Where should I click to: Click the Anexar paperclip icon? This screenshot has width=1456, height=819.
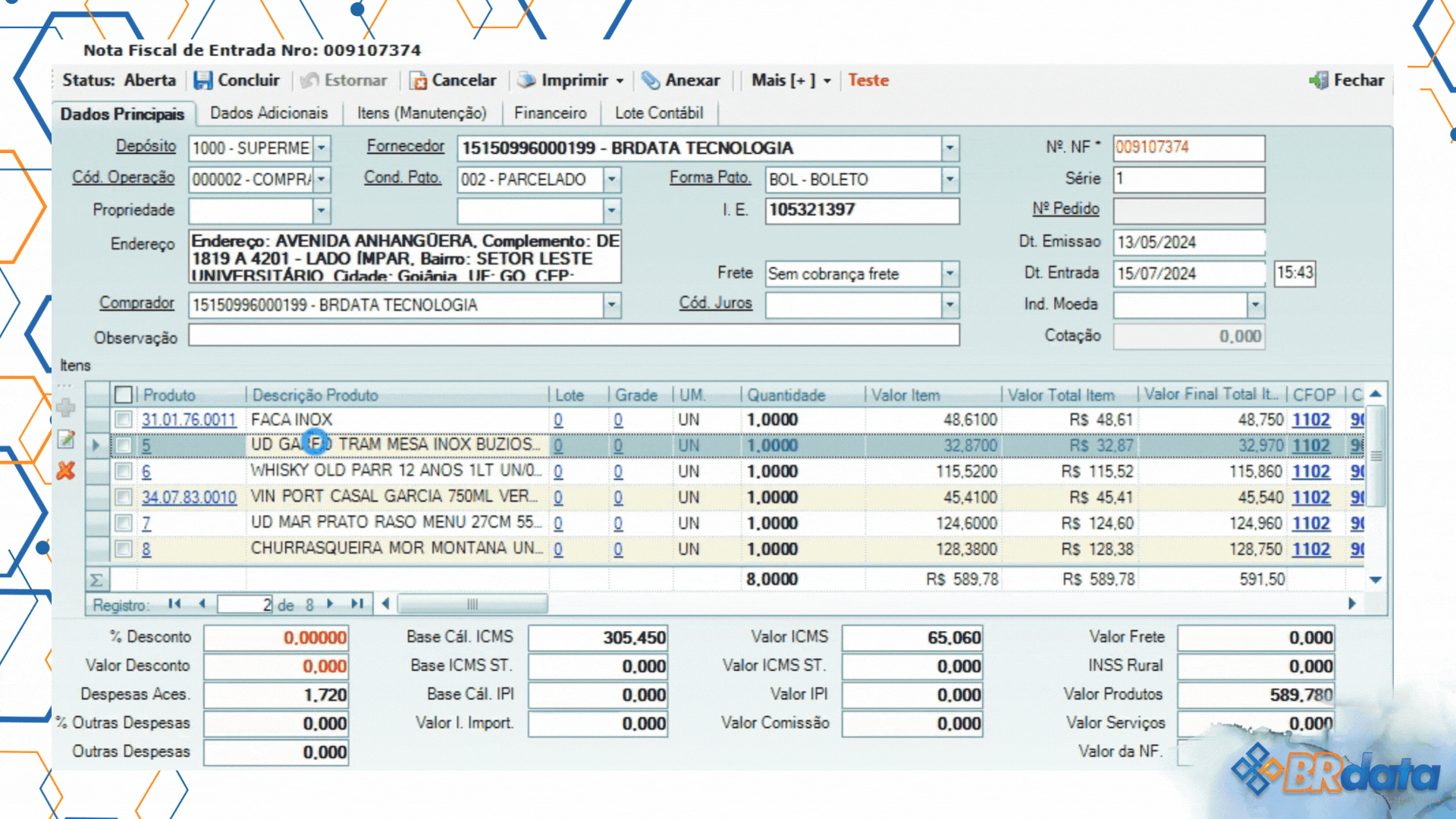651,80
